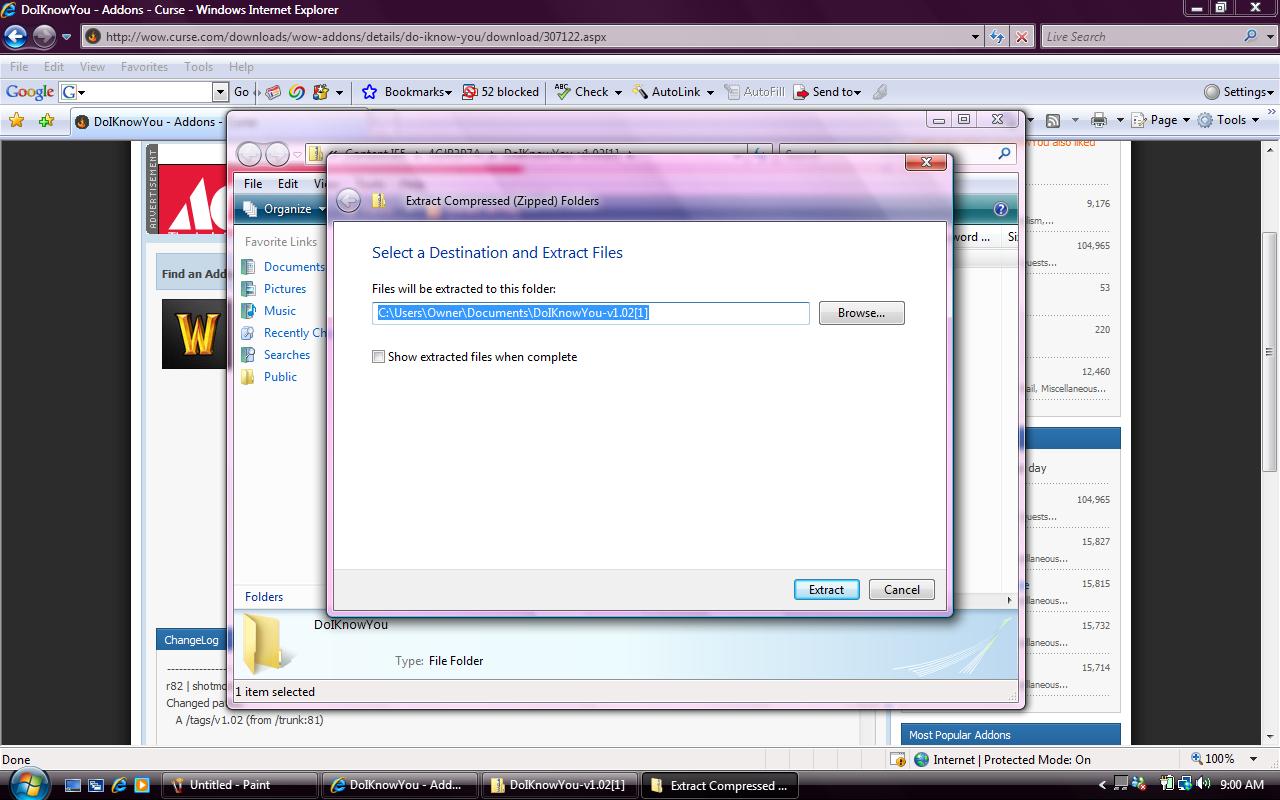1280x800 pixels.
Task: Click the Explorer search magnifier icon
Action: [x=1005, y=154]
